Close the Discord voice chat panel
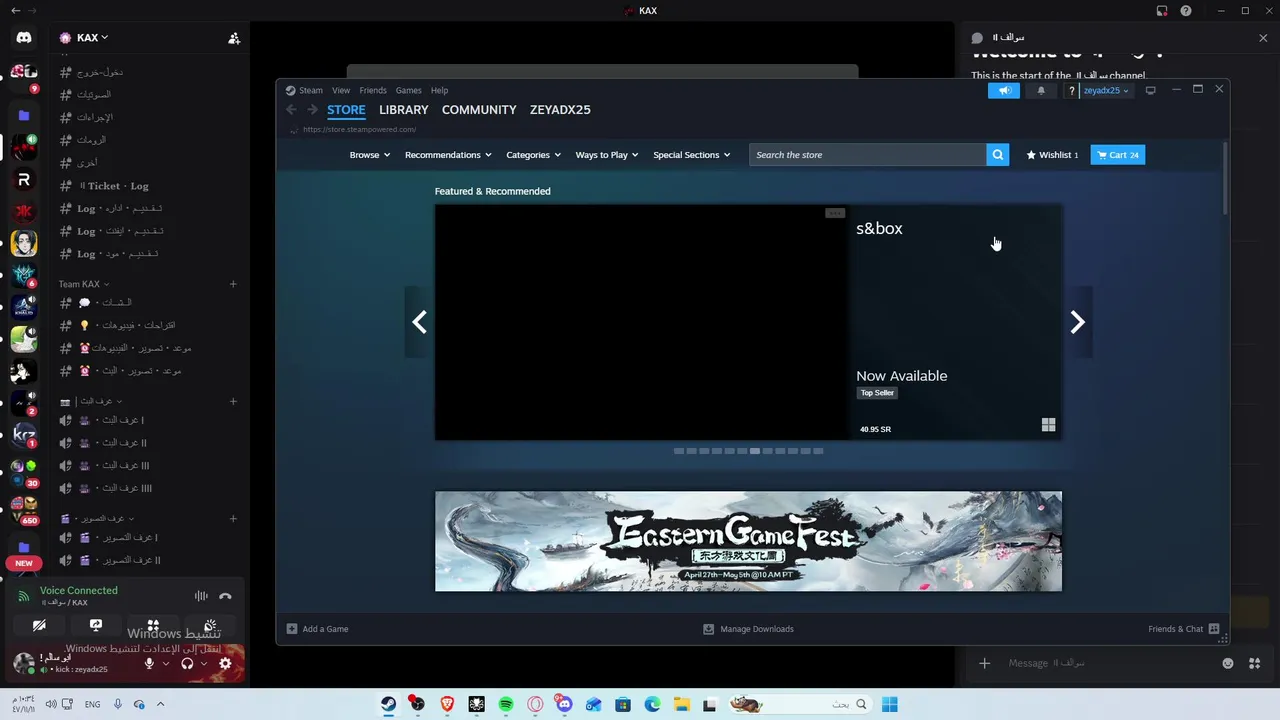1280x720 pixels. coord(1263,38)
